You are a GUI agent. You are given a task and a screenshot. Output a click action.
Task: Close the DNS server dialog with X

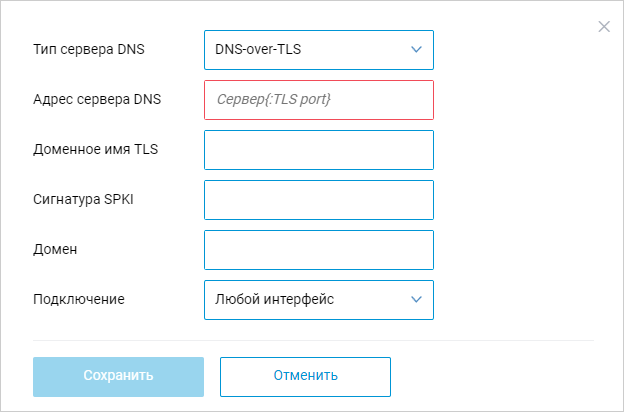click(x=604, y=27)
